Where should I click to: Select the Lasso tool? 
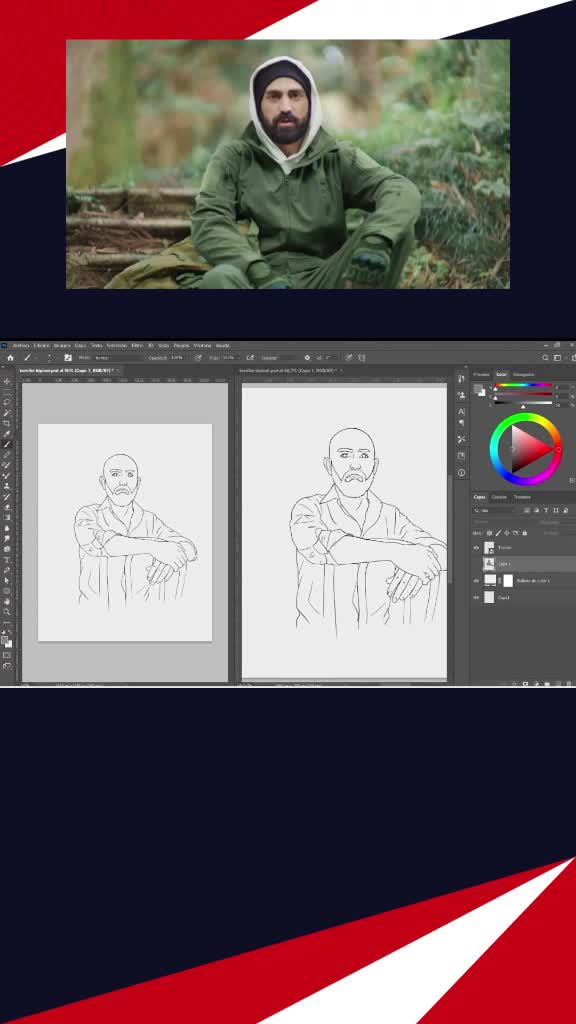pyautogui.click(x=7, y=402)
